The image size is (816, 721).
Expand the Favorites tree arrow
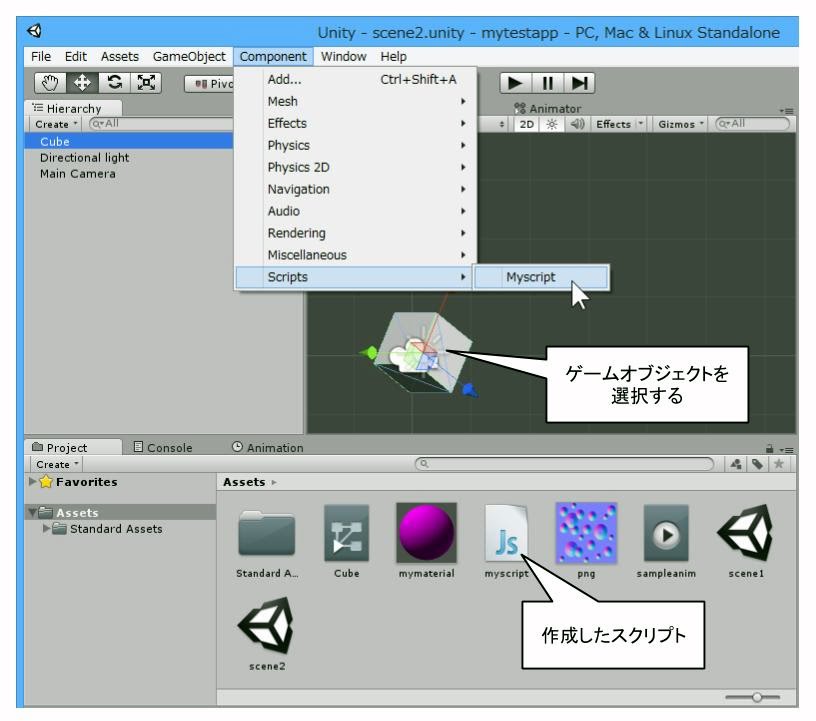(x=33, y=482)
